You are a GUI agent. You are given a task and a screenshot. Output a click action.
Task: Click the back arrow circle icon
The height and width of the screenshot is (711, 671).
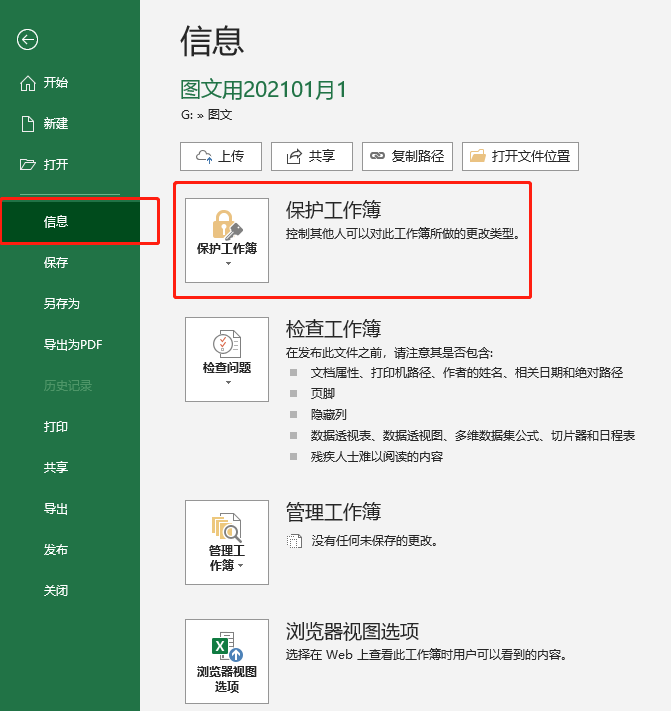(x=27, y=39)
